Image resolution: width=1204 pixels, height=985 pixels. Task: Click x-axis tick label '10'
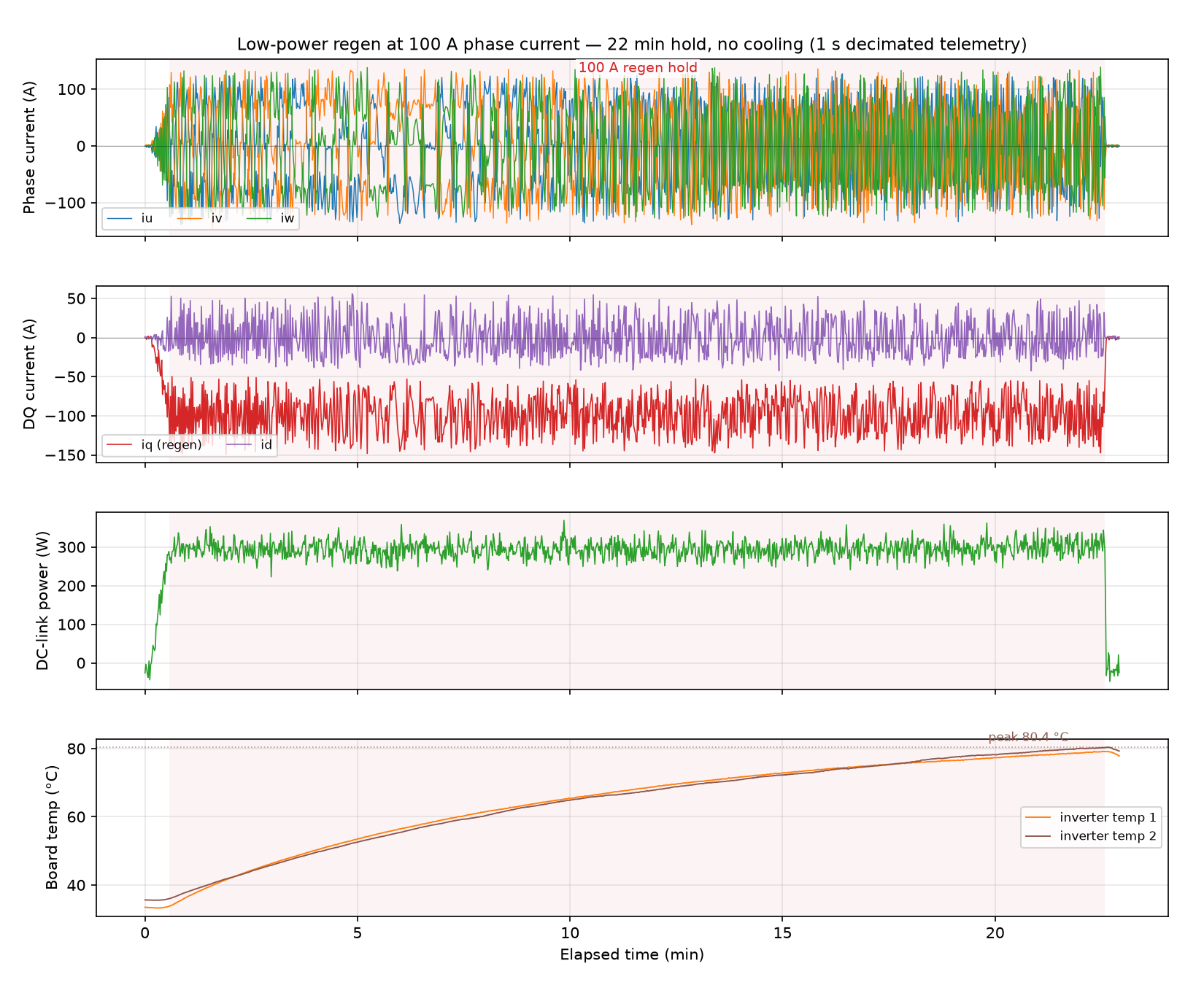[x=570, y=932]
